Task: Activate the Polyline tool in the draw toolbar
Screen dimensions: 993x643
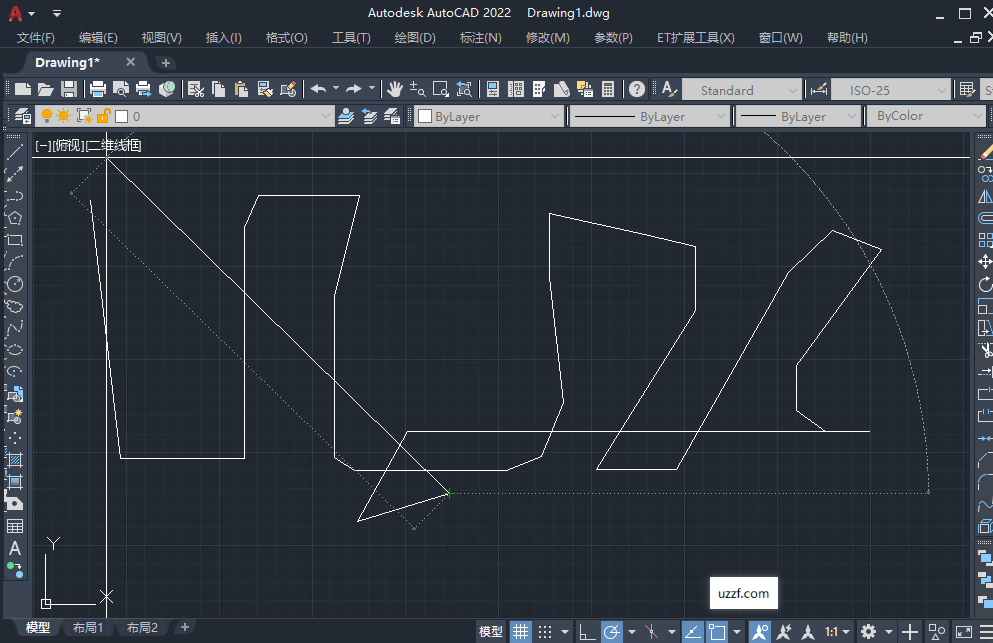Action: [x=13, y=197]
